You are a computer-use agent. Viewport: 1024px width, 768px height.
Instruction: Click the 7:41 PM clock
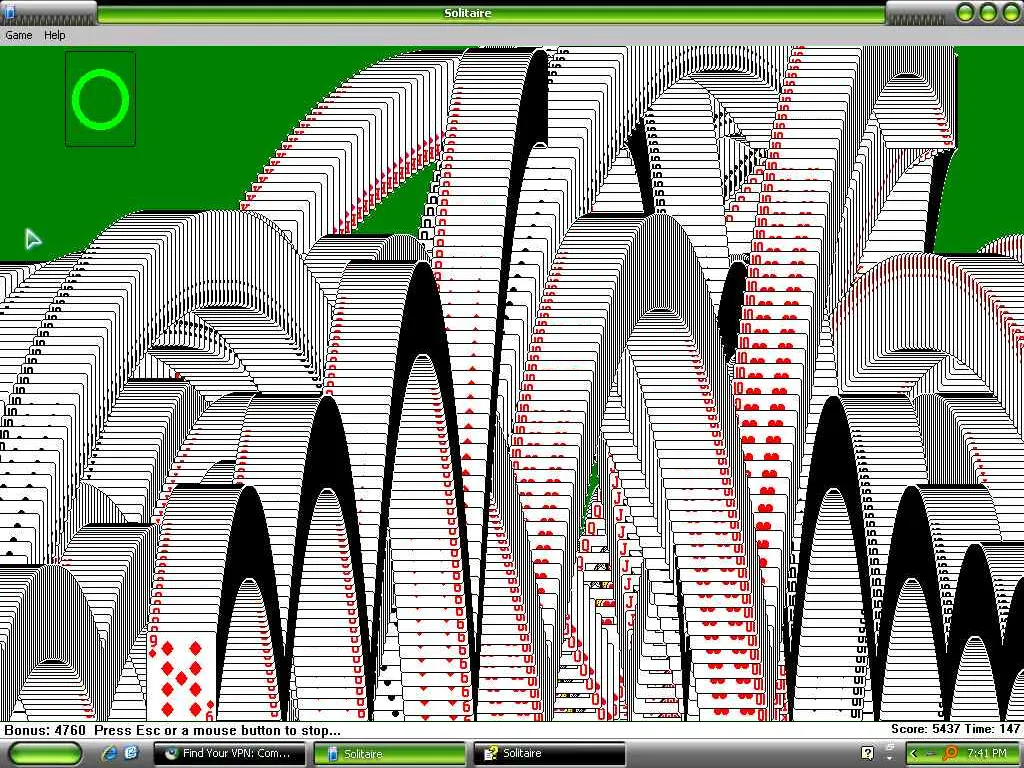tap(987, 753)
